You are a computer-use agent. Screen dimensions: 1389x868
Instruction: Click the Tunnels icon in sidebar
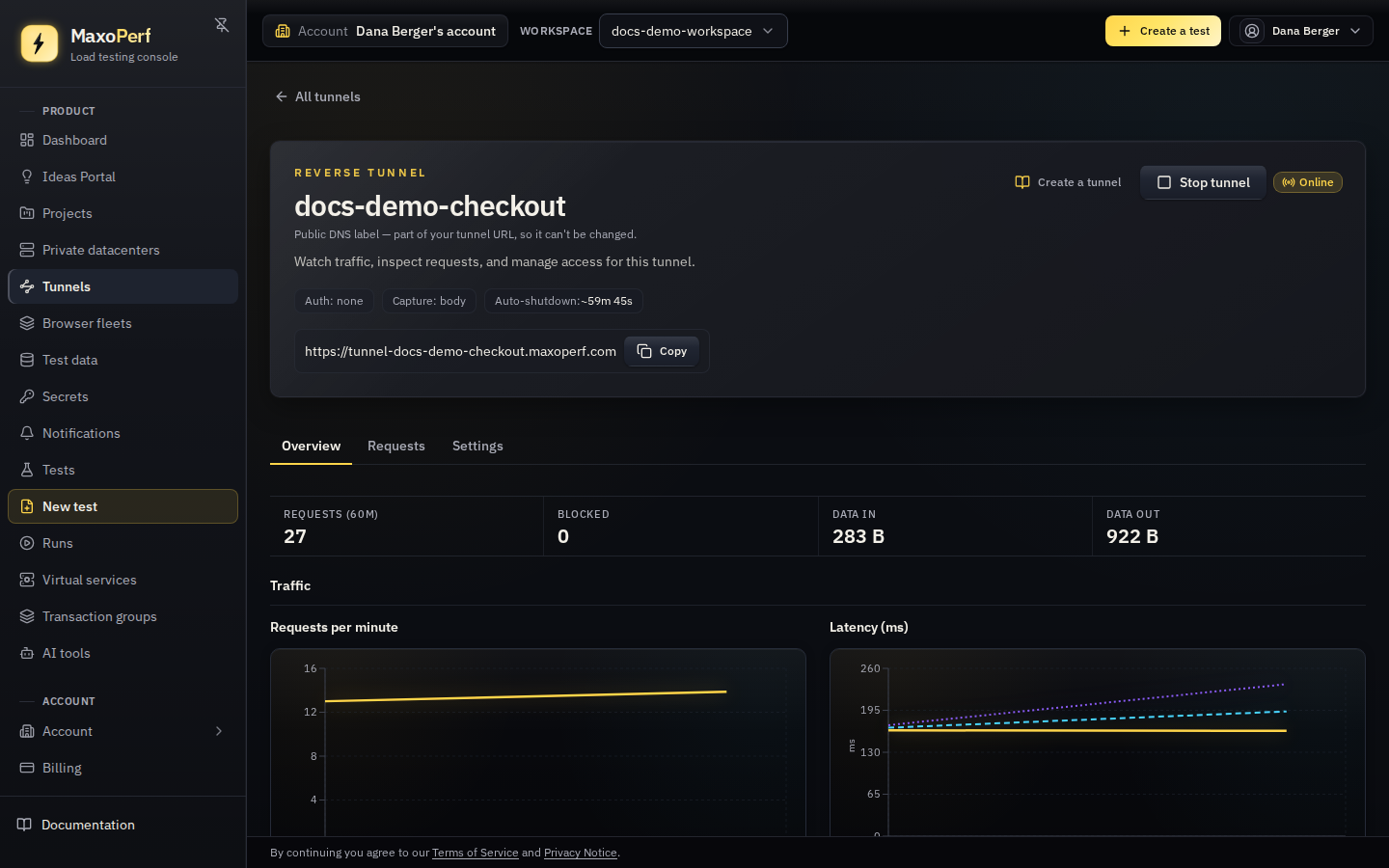click(x=27, y=286)
